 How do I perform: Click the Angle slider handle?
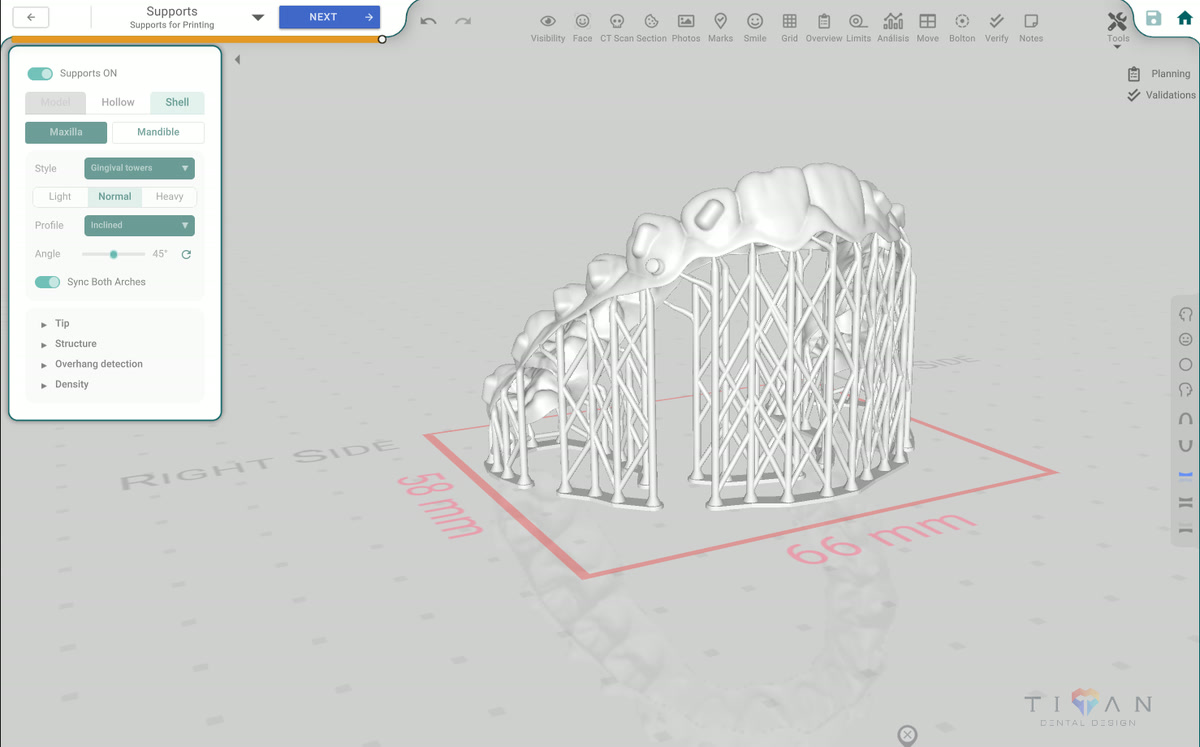pos(114,255)
